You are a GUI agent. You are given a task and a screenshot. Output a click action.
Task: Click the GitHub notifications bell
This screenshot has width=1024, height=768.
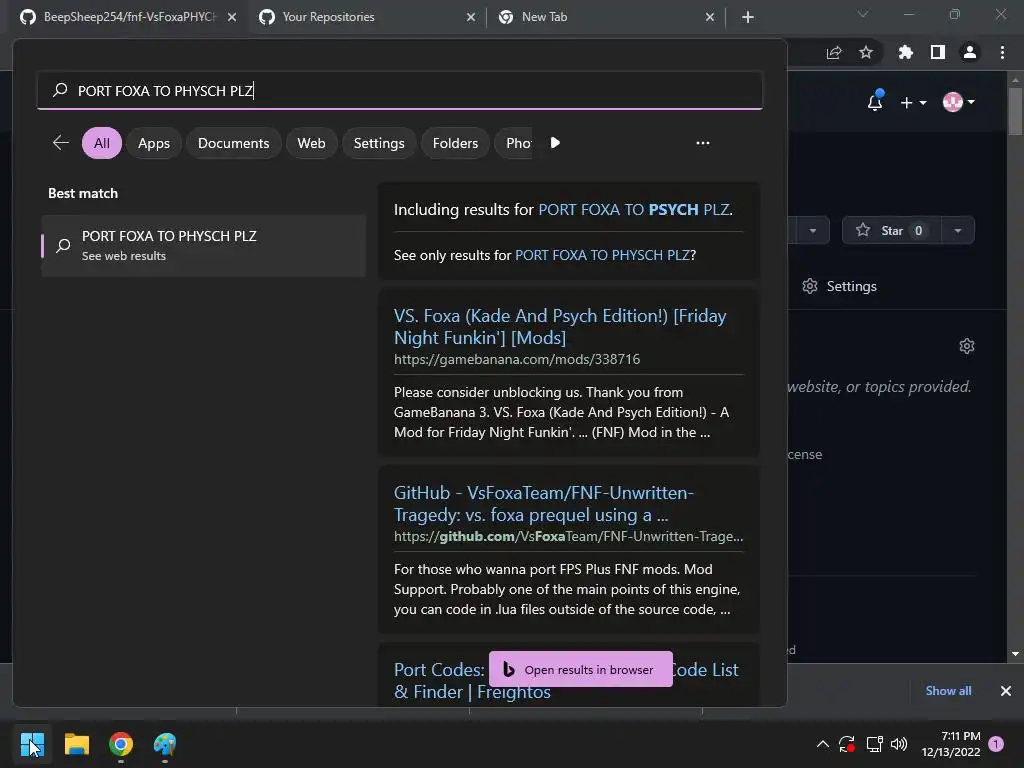pyautogui.click(x=875, y=101)
